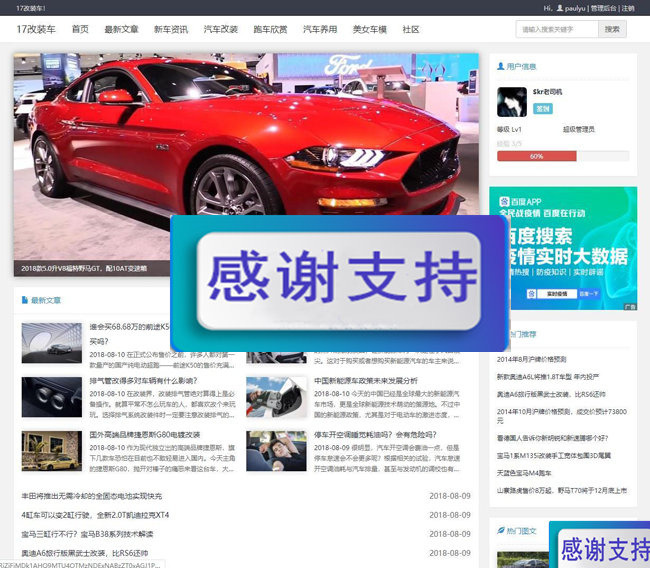Open the 前途K50 article thumbnail

pos(51,343)
